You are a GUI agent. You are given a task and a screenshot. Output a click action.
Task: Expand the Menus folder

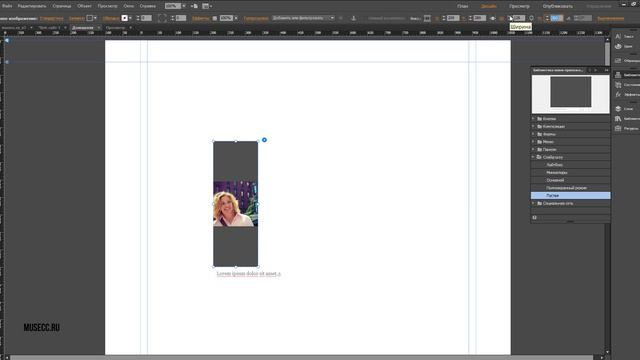[533, 142]
